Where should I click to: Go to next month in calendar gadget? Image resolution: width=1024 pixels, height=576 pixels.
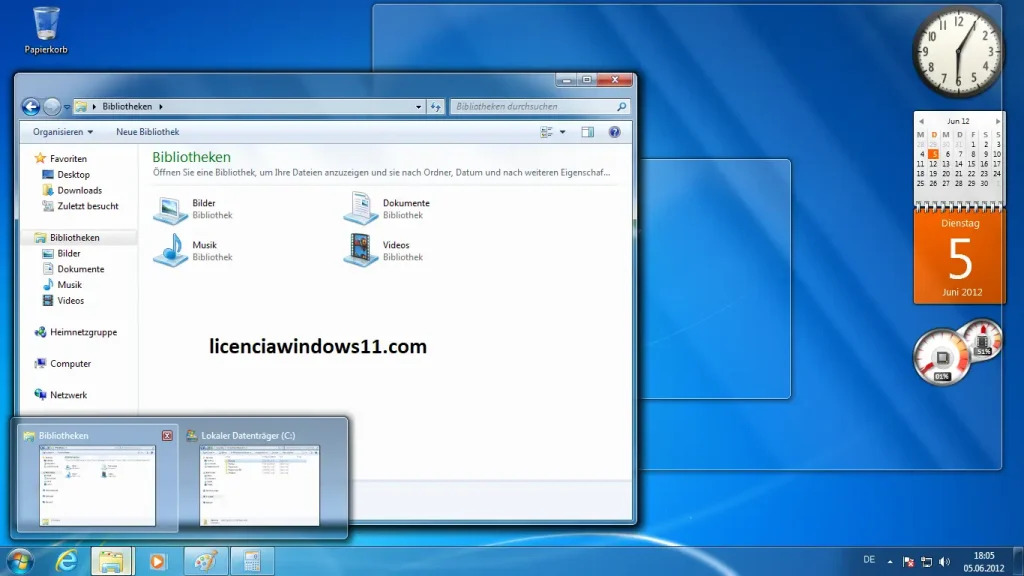pyautogui.click(x=997, y=121)
